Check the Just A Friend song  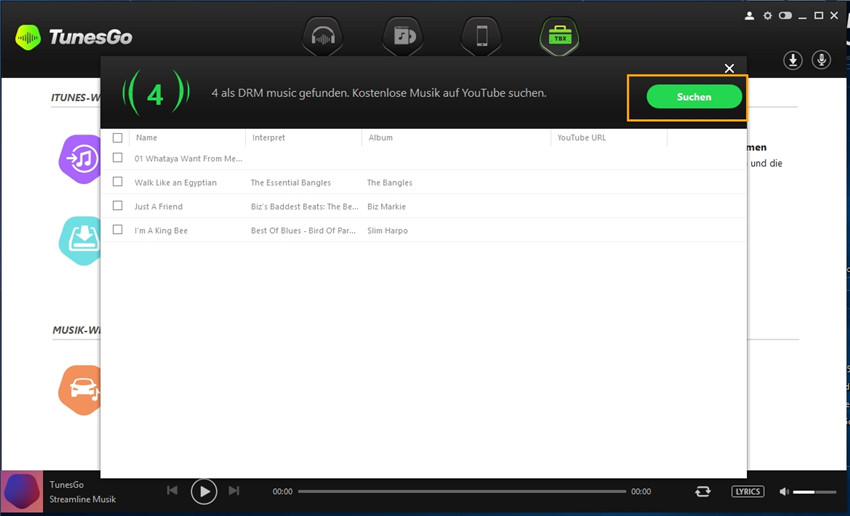(118, 206)
